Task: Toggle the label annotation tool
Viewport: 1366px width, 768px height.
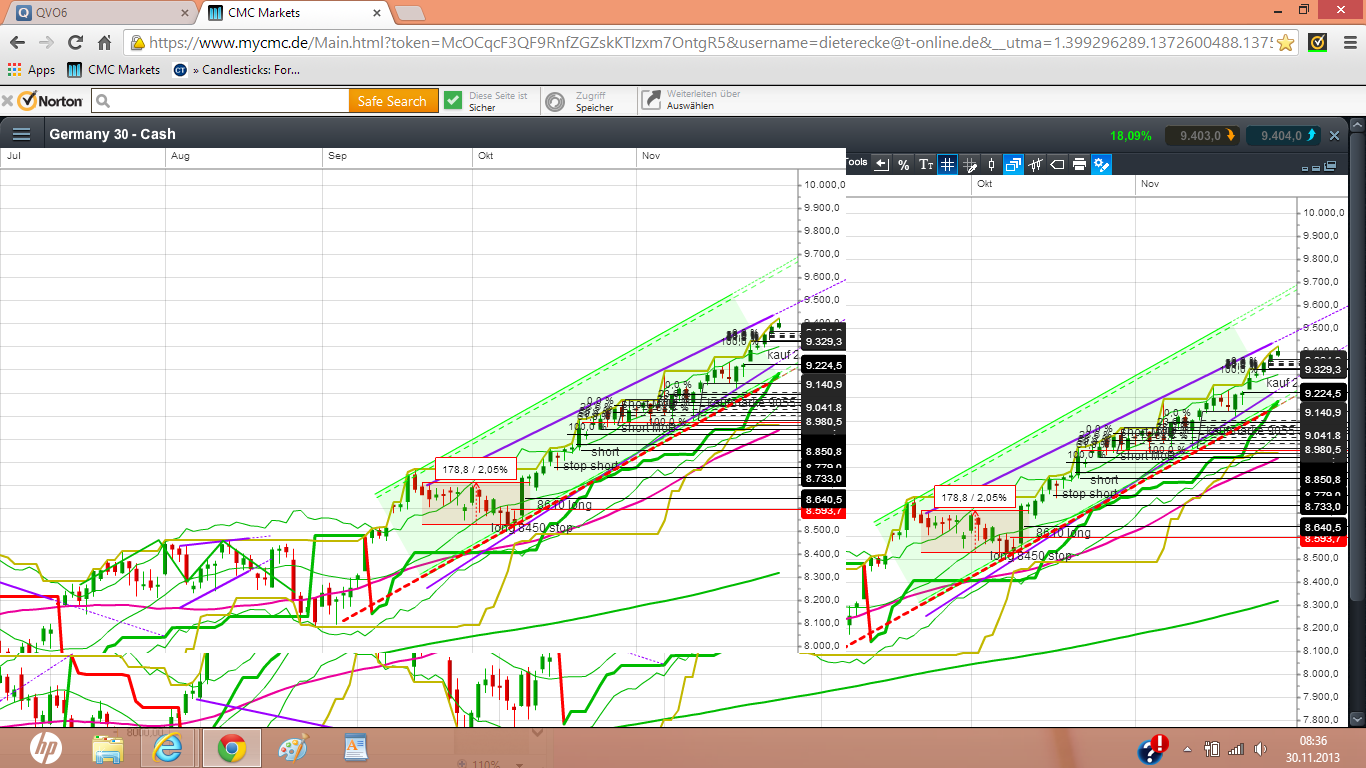Action: 1057,164
